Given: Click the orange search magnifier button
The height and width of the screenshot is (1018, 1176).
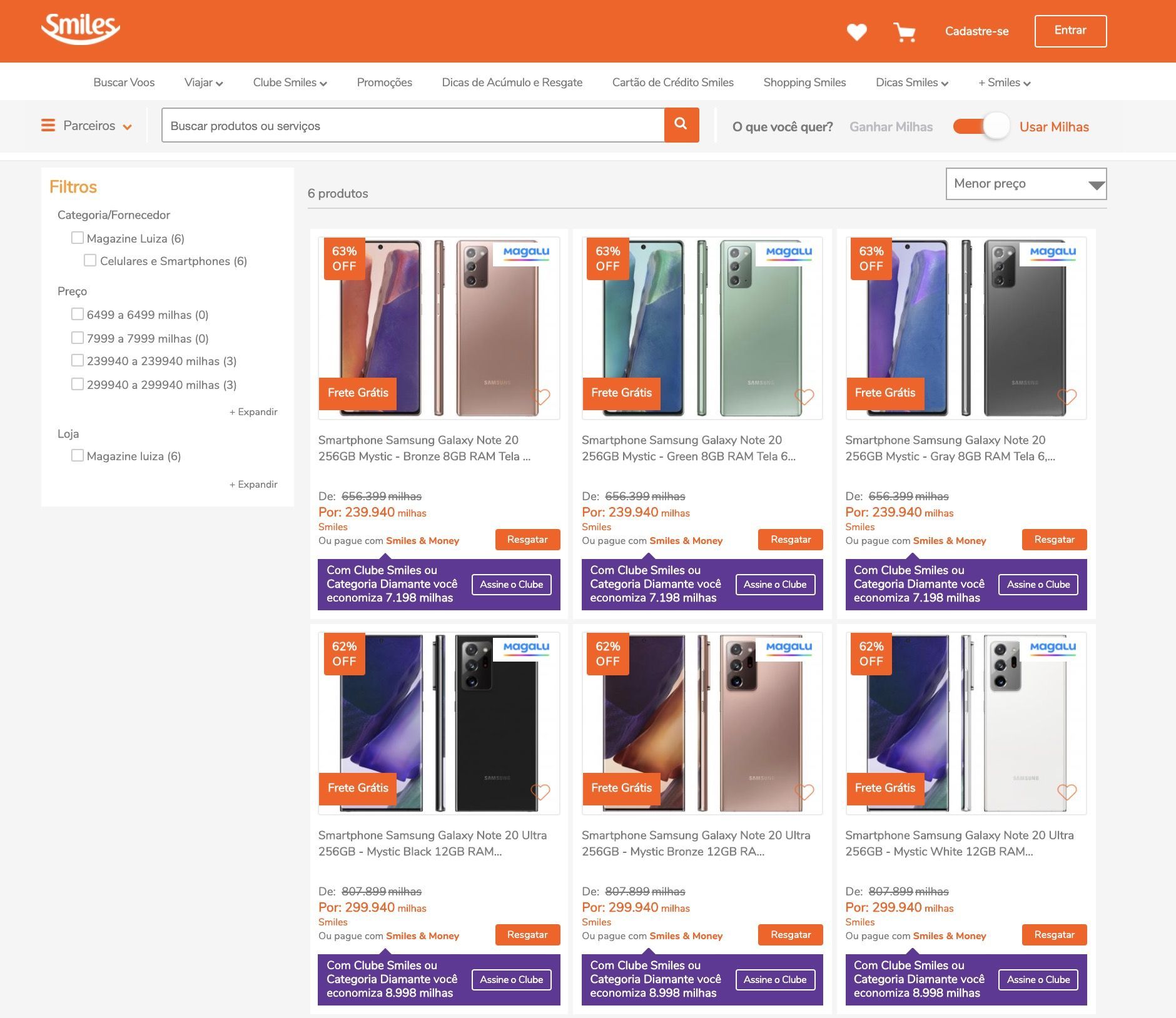Looking at the screenshot, I should pos(681,125).
